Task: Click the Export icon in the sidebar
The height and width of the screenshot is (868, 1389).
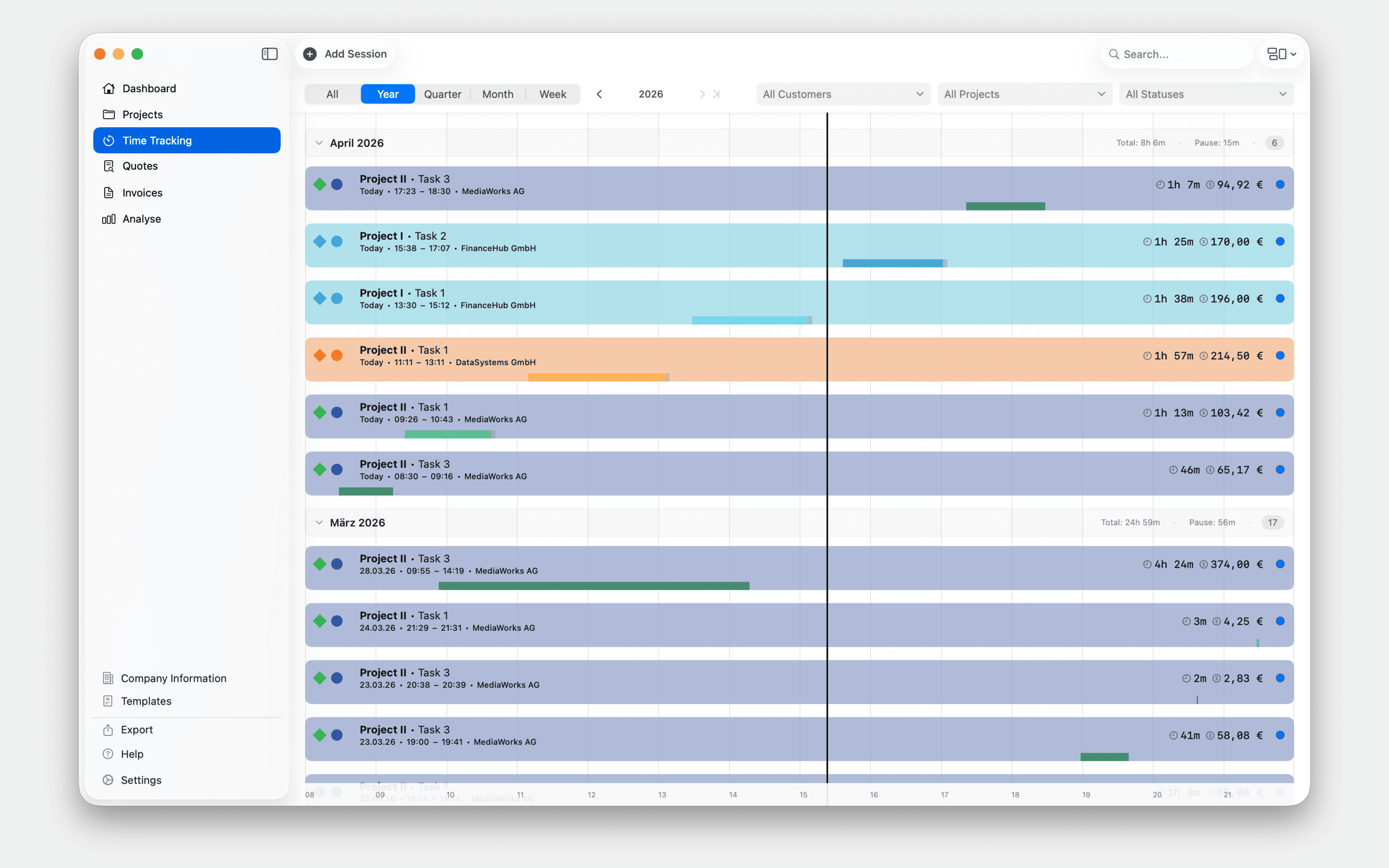Action: click(x=109, y=729)
